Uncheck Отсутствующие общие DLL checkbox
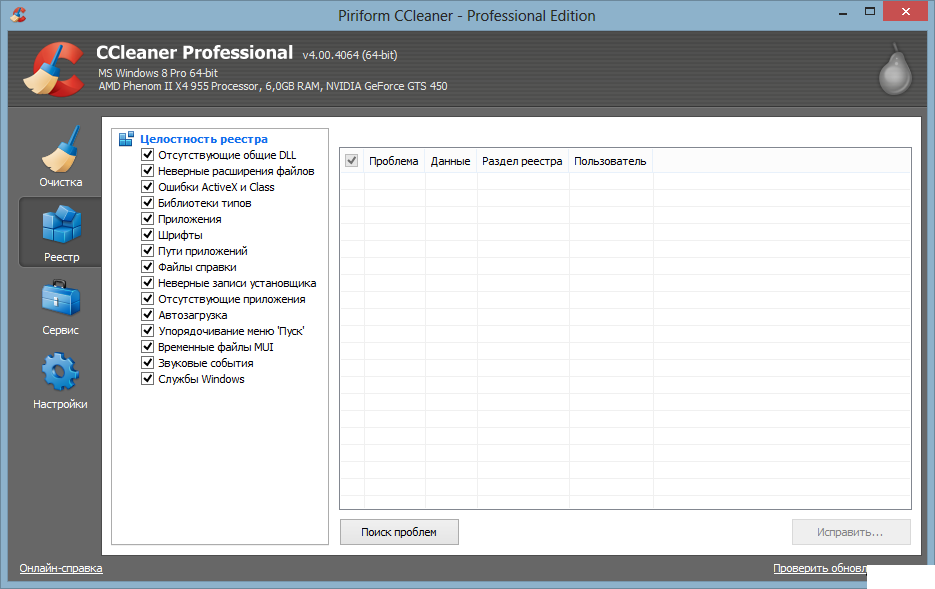 pyautogui.click(x=148, y=155)
